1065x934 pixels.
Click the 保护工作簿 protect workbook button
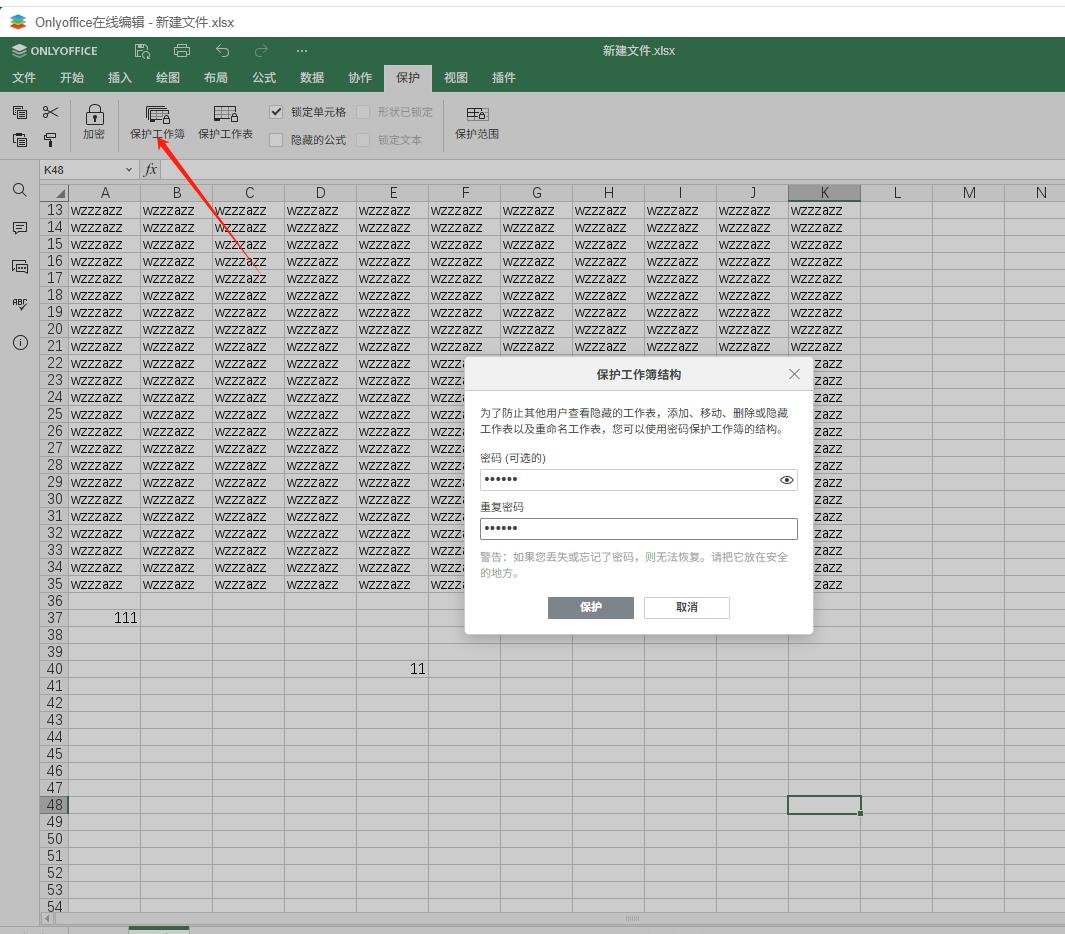click(x=158, y=122)
